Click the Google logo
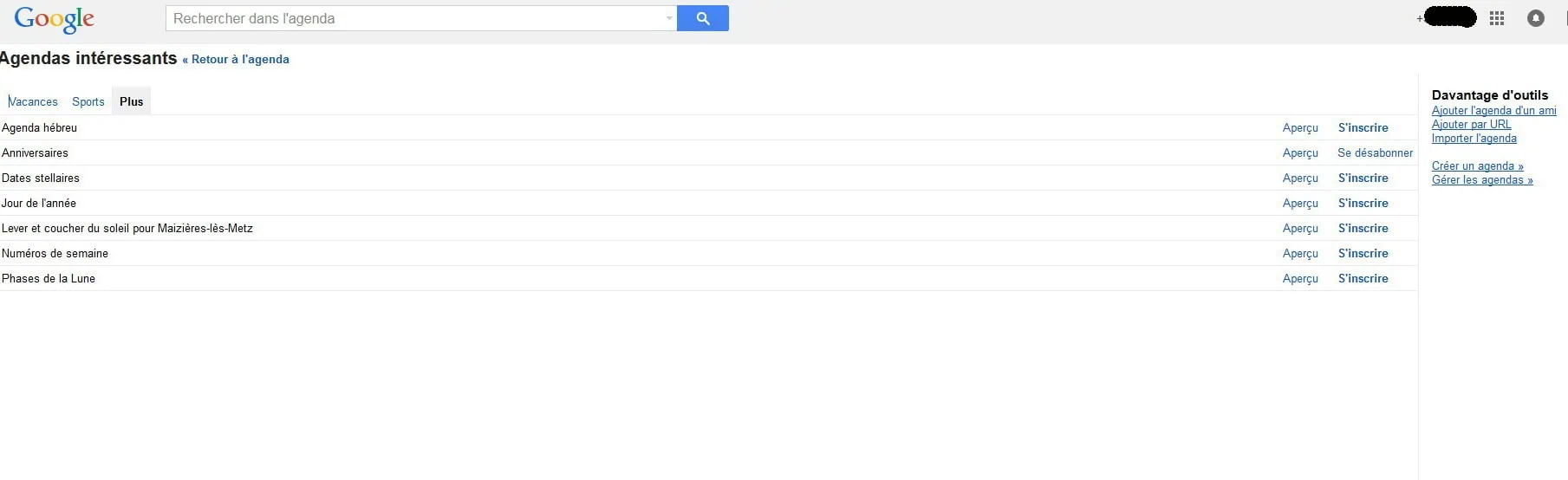This screenshot has width=1568, height=480. pyautogui.click(x=54, y=19)
